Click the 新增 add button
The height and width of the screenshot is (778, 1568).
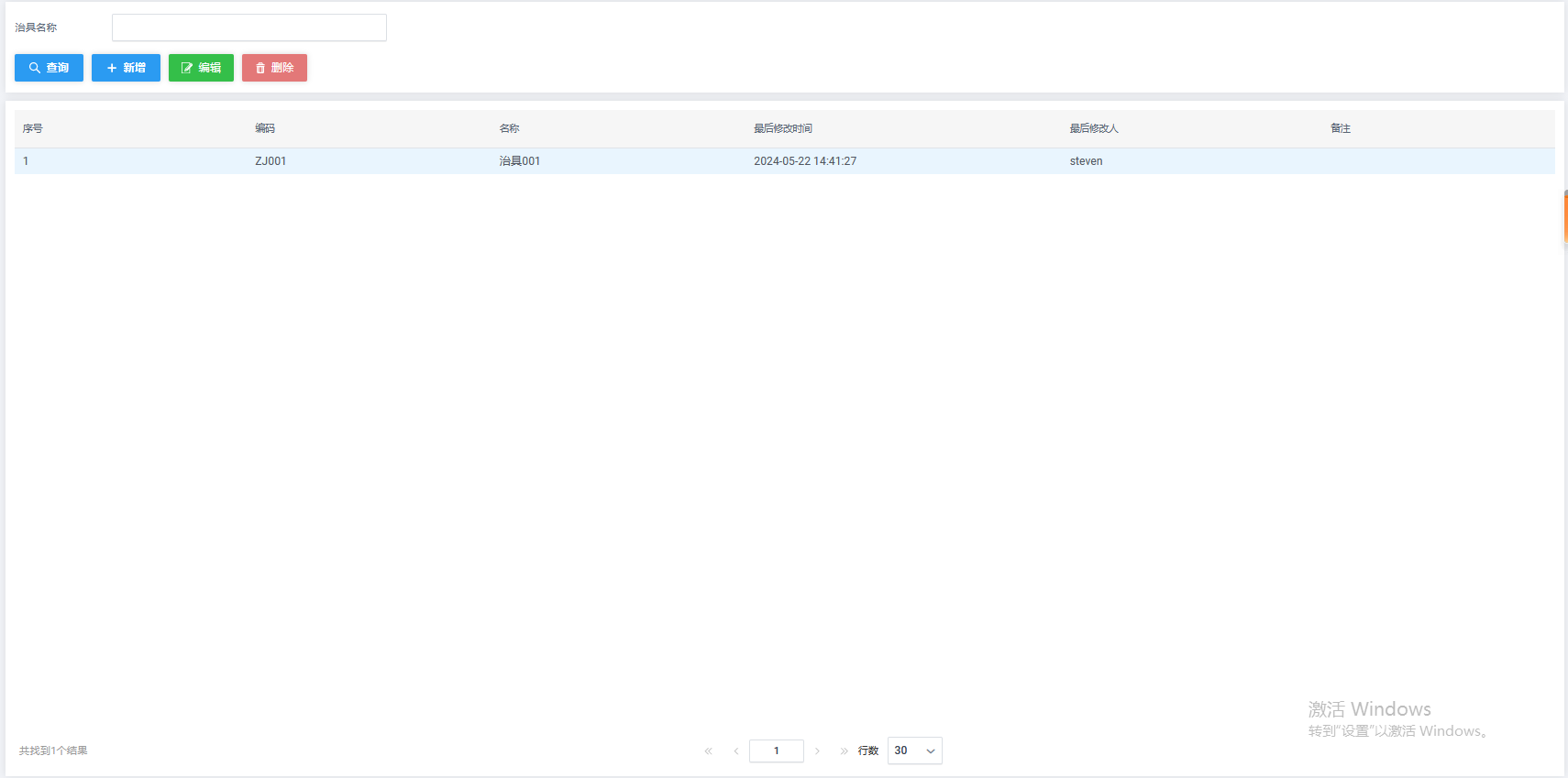pyautogui.click(x=126, y=68)
